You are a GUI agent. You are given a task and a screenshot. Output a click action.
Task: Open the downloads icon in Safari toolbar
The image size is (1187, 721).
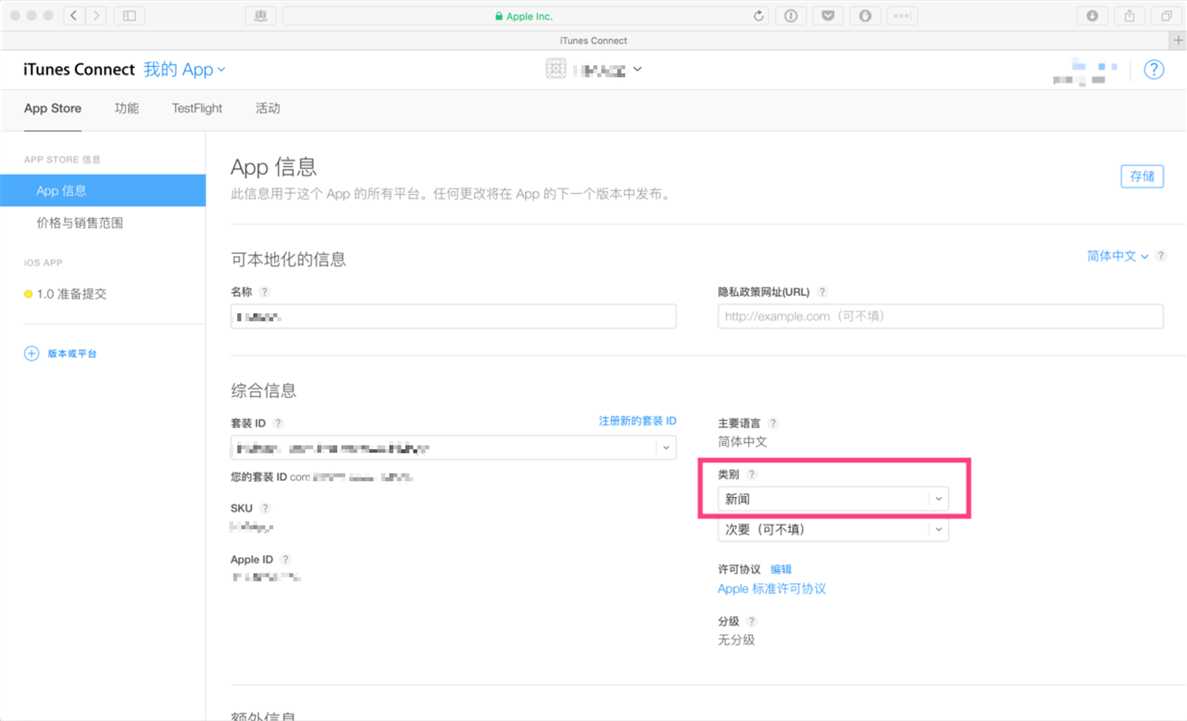pos(1092,15)
